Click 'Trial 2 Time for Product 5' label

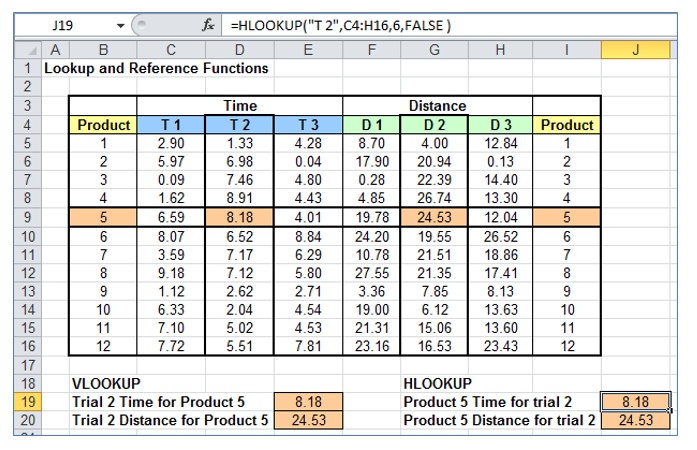pos(158,402)
